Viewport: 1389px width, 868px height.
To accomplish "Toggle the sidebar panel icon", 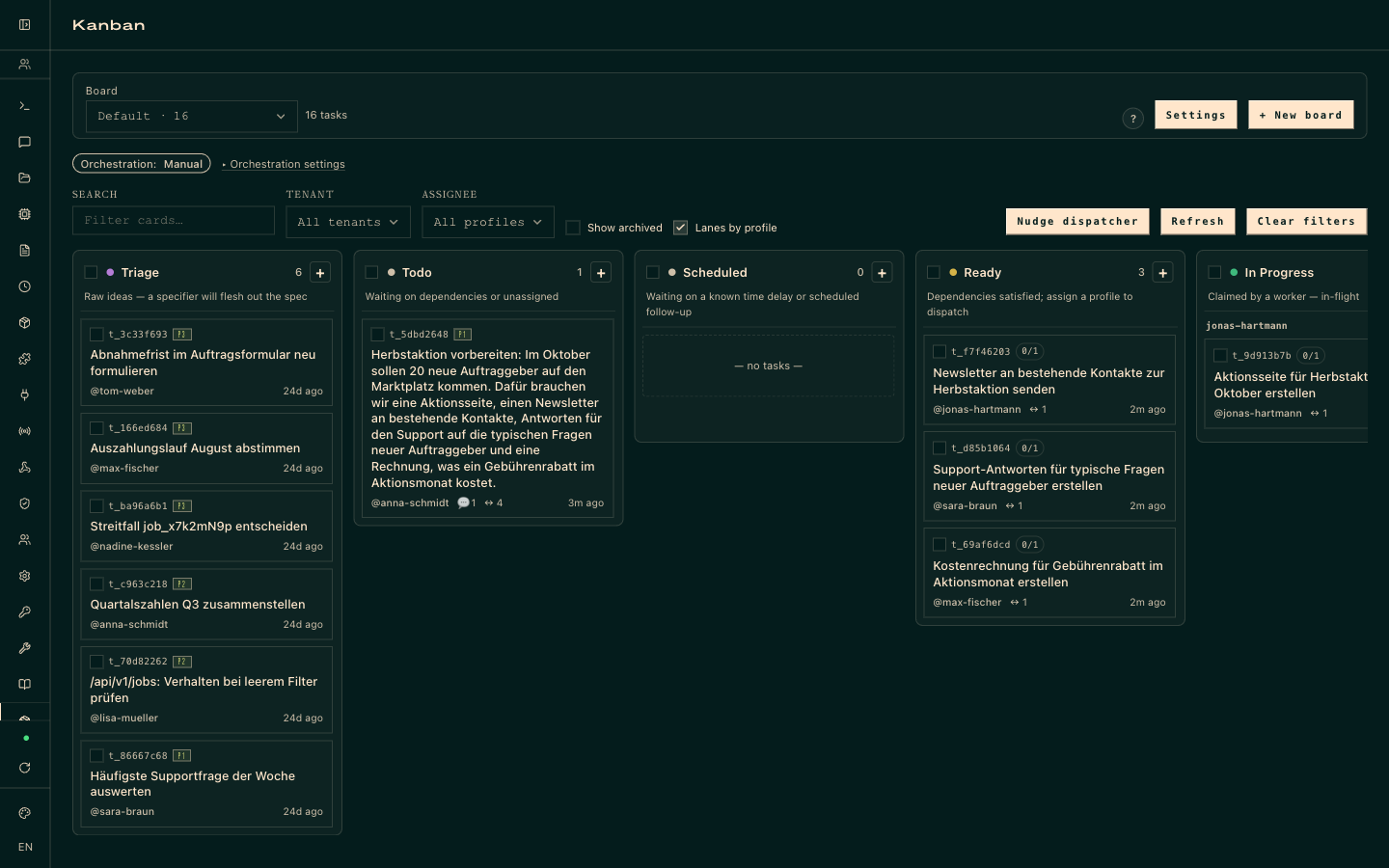I will pos(25,25).
